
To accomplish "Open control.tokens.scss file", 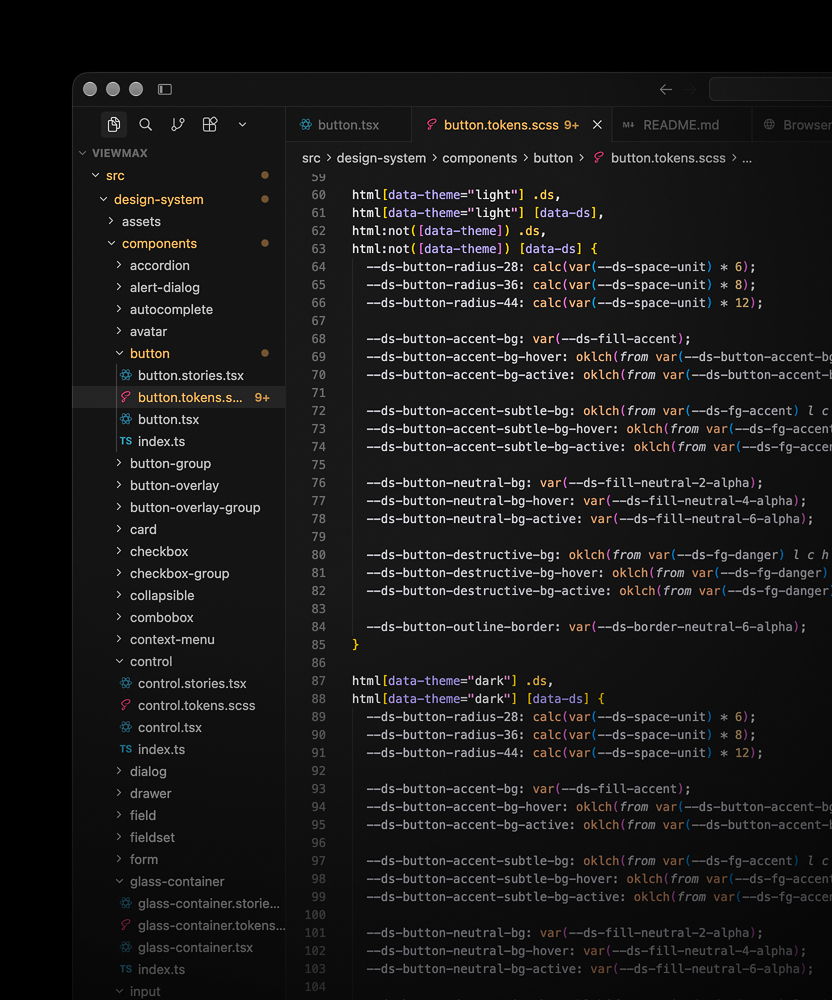I will [196, 705].
